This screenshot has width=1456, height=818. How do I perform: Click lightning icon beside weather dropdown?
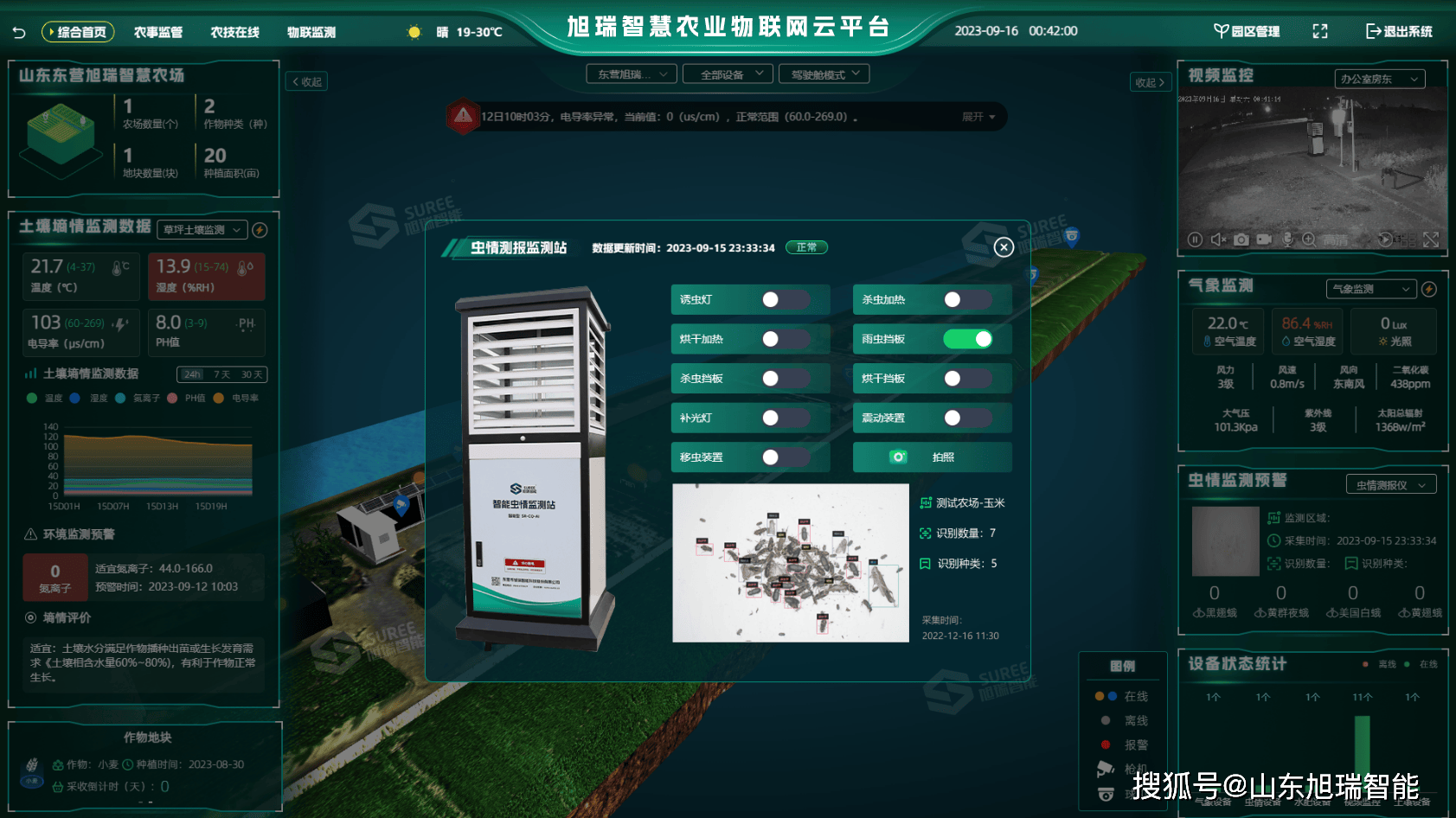click(1429, 289)
